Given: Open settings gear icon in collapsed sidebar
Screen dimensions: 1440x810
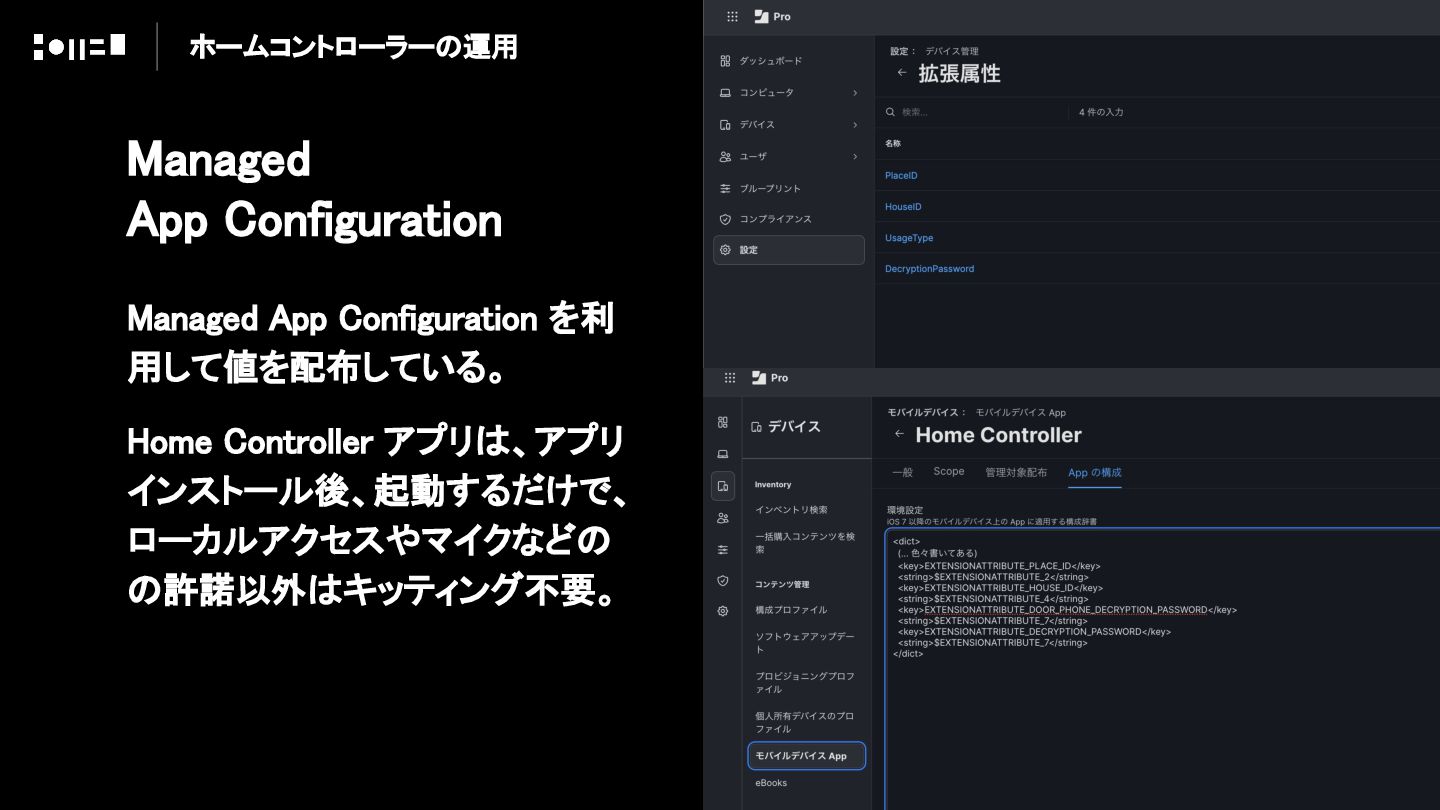Looking at the screenshot, I should coord(723,611).
